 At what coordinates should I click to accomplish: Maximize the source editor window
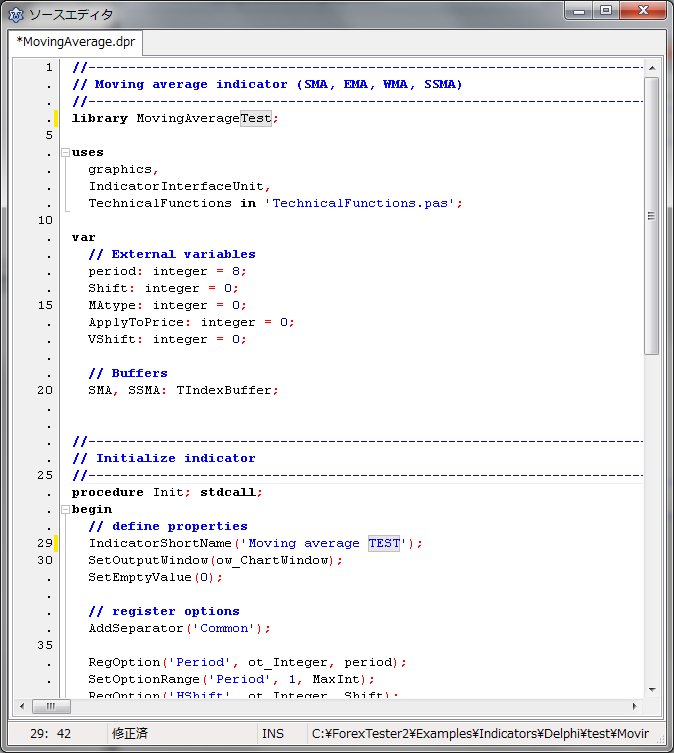606,11
